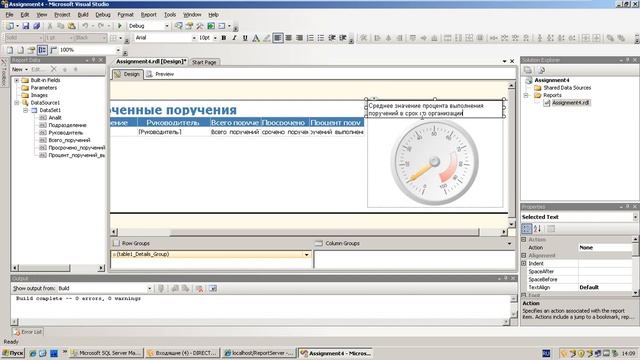Open the Format menu

[x=125, y=15]
